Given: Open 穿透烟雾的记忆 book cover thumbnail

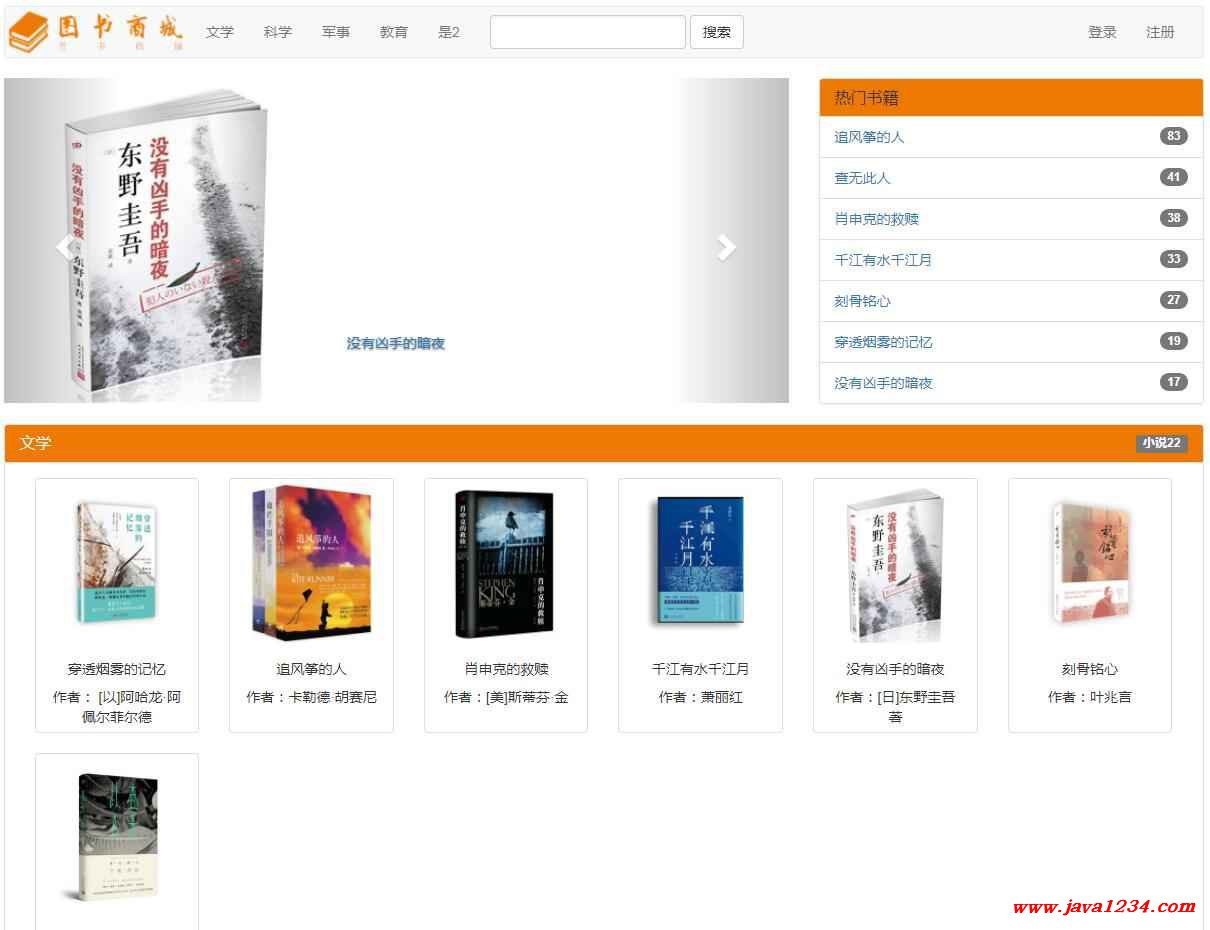Looking at the screenshot, I should pos(117,563).
